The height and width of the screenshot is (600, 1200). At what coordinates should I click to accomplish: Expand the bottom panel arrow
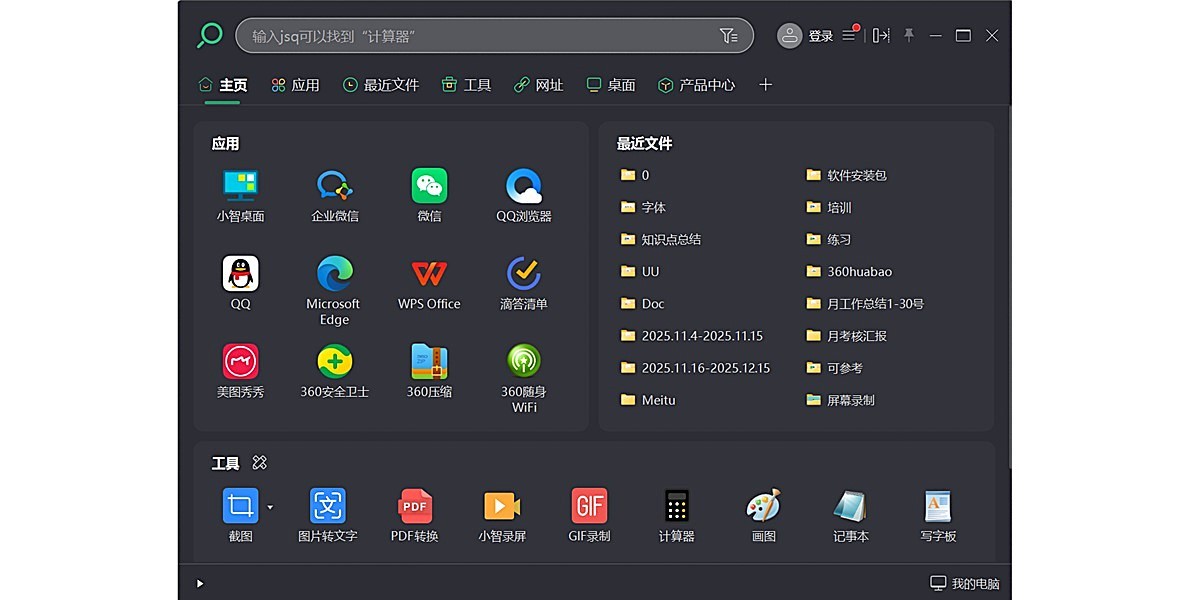(x=198, y=583)
